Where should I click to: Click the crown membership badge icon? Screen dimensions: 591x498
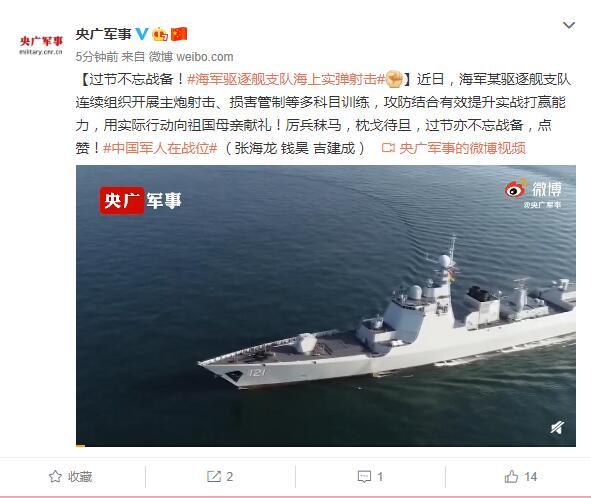(x=160, y=34)
